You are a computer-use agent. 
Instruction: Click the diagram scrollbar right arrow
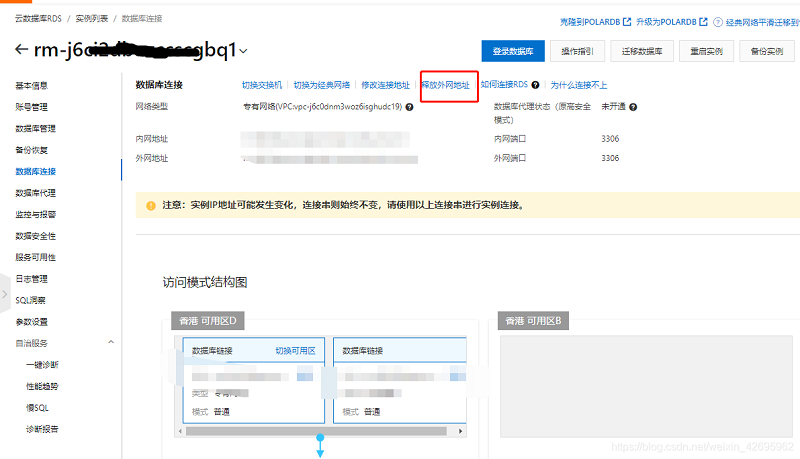tap(460, 431)
